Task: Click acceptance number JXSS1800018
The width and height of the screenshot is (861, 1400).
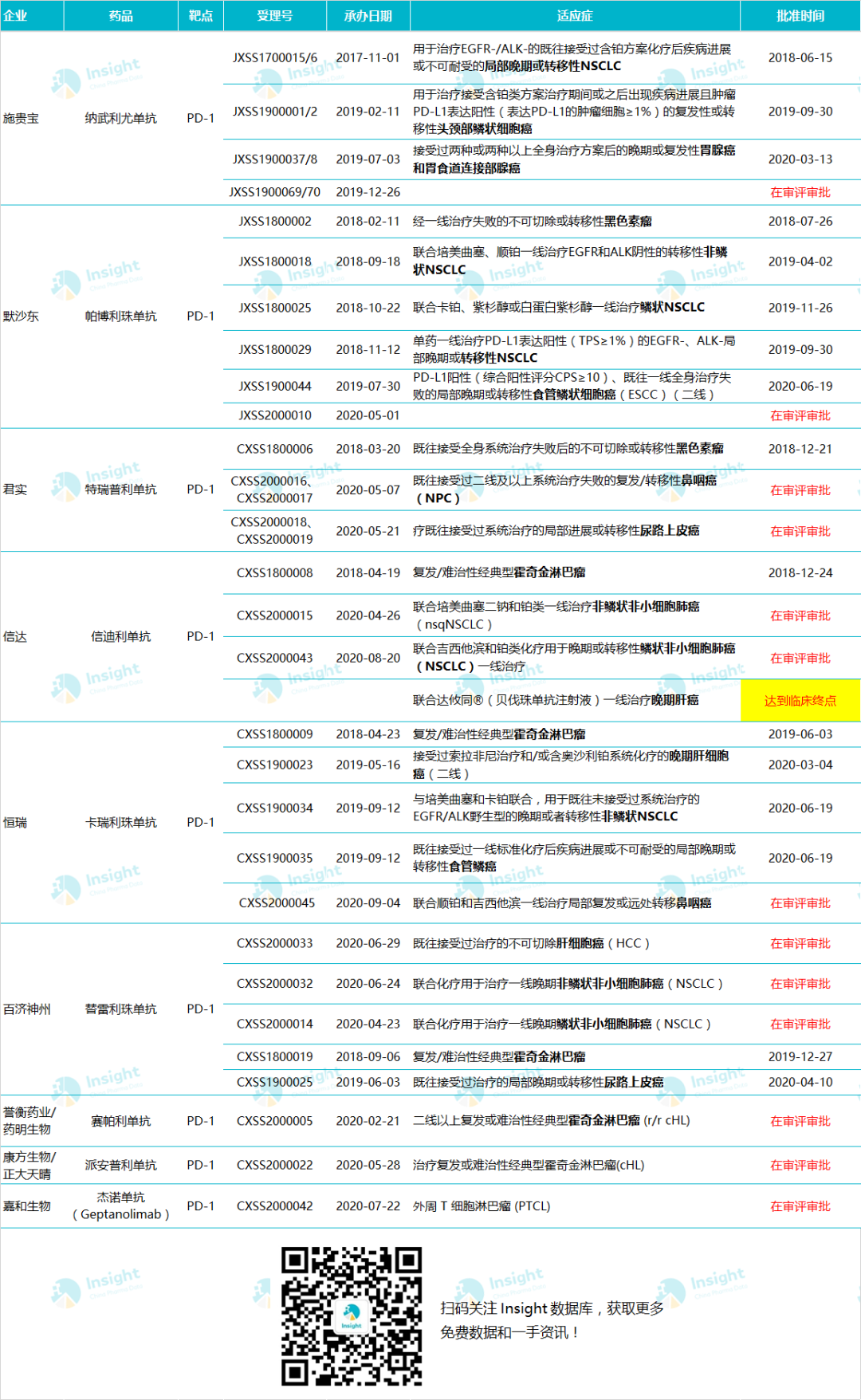Action: tap(275, 261)
